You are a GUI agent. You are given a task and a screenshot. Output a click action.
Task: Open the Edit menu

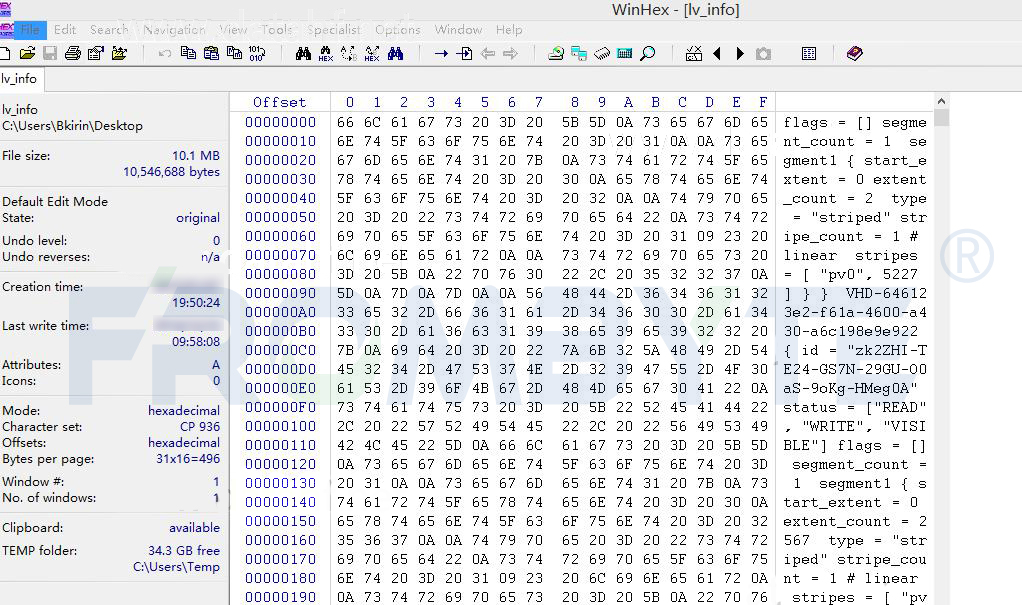tap(65, 29)
